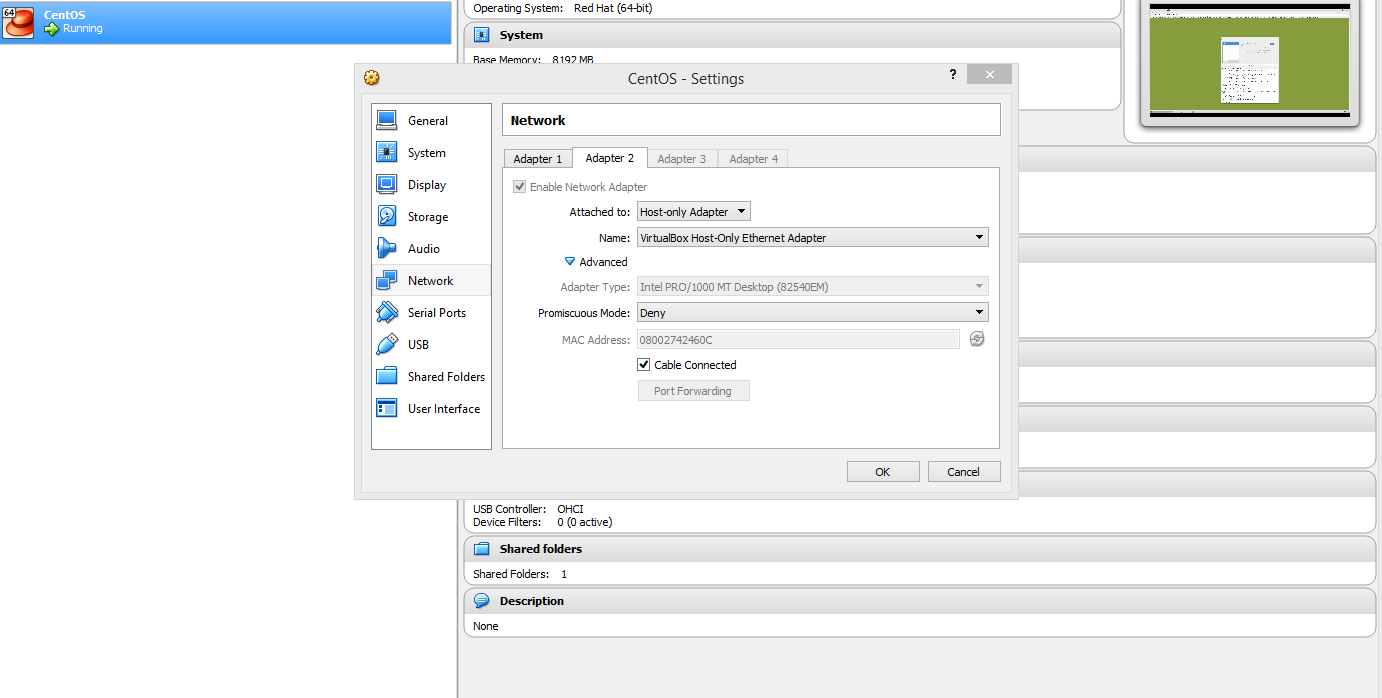This screenshot has height=698, width=1382.
Task: Click the MAC Address input field
Action: point(798,340)
